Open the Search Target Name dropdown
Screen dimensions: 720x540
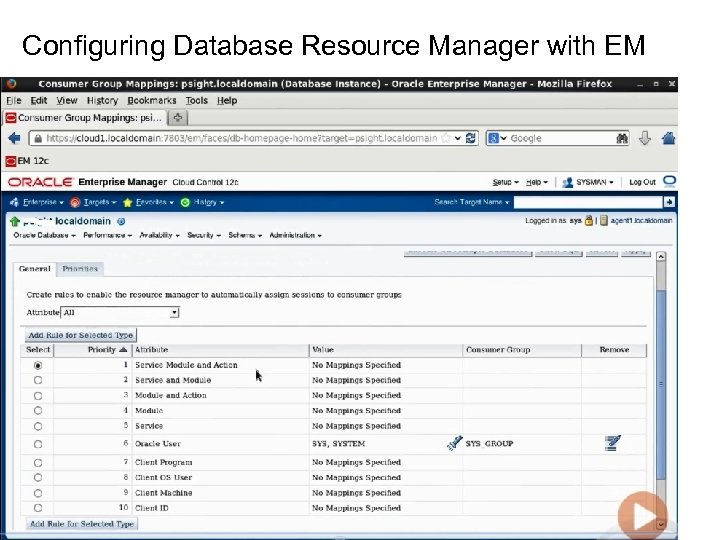[x=472, y=202]
